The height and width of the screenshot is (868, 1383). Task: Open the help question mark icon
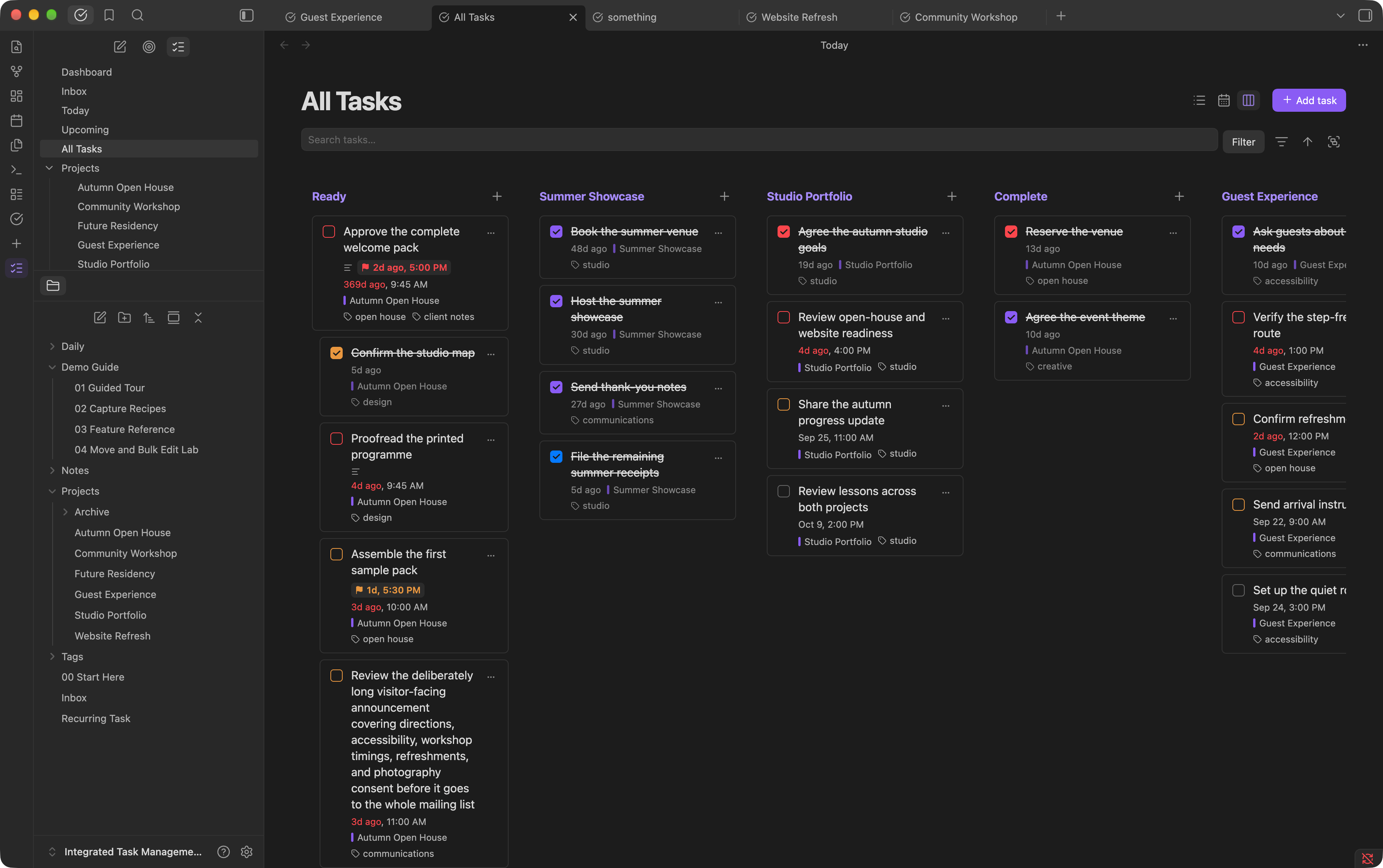click(223, 851)
